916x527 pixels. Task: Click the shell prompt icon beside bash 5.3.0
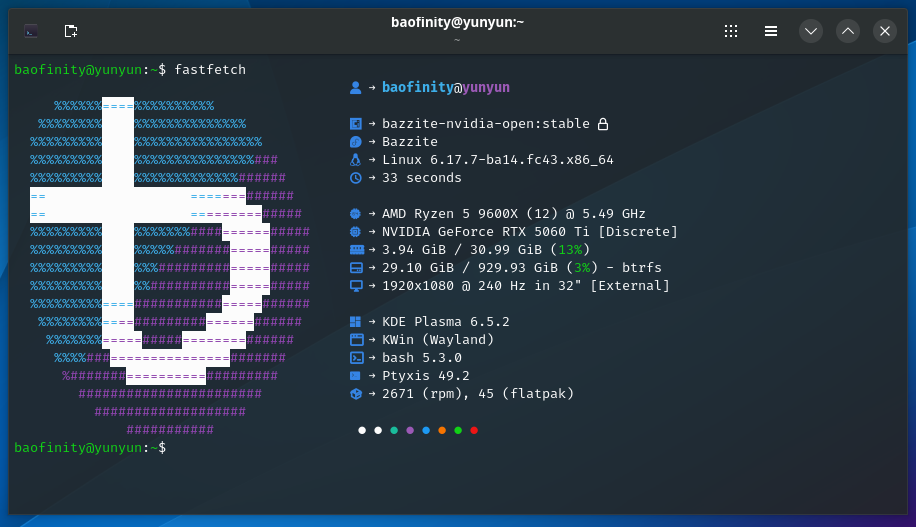[x=356, y=358]
